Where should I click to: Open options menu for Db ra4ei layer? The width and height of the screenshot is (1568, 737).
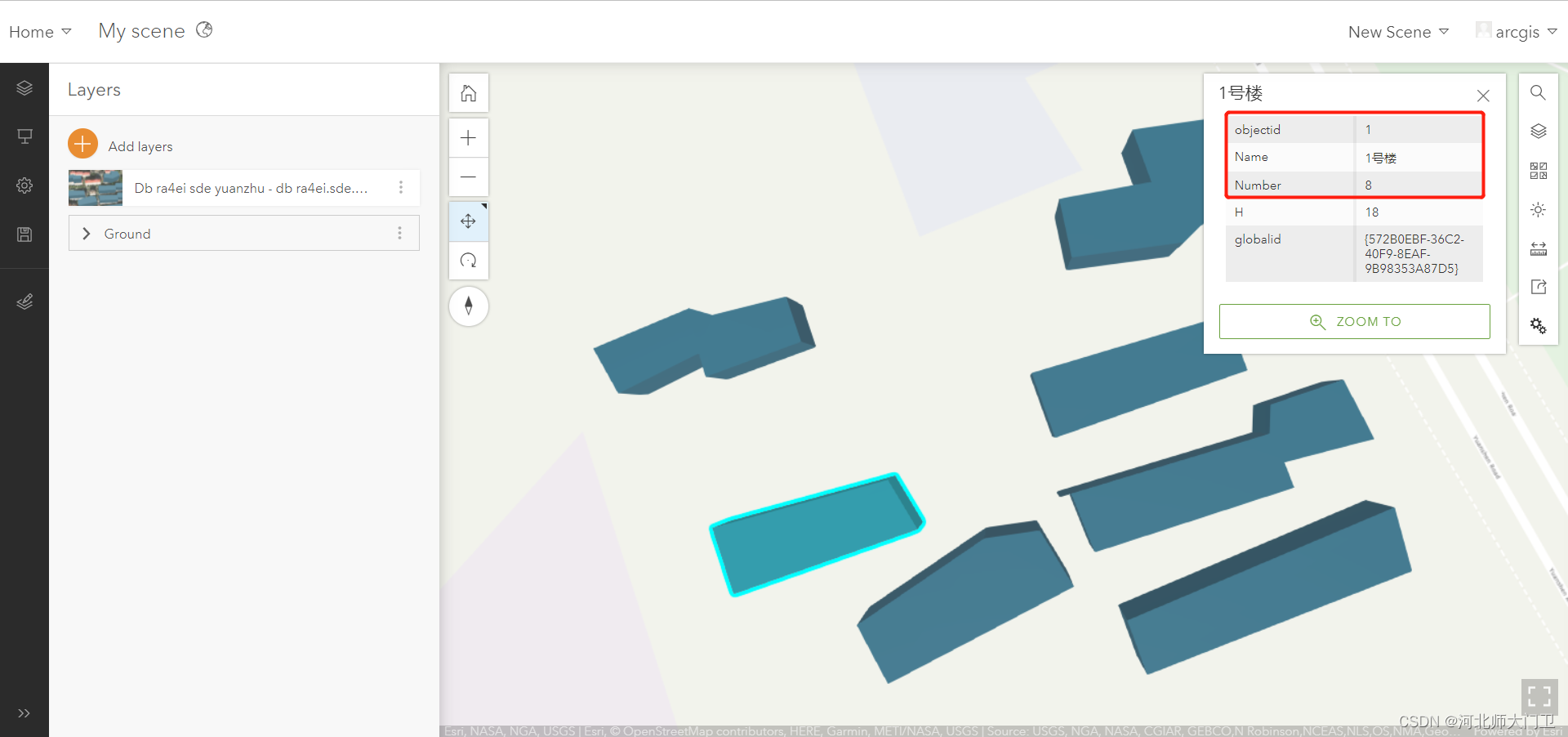401,188
